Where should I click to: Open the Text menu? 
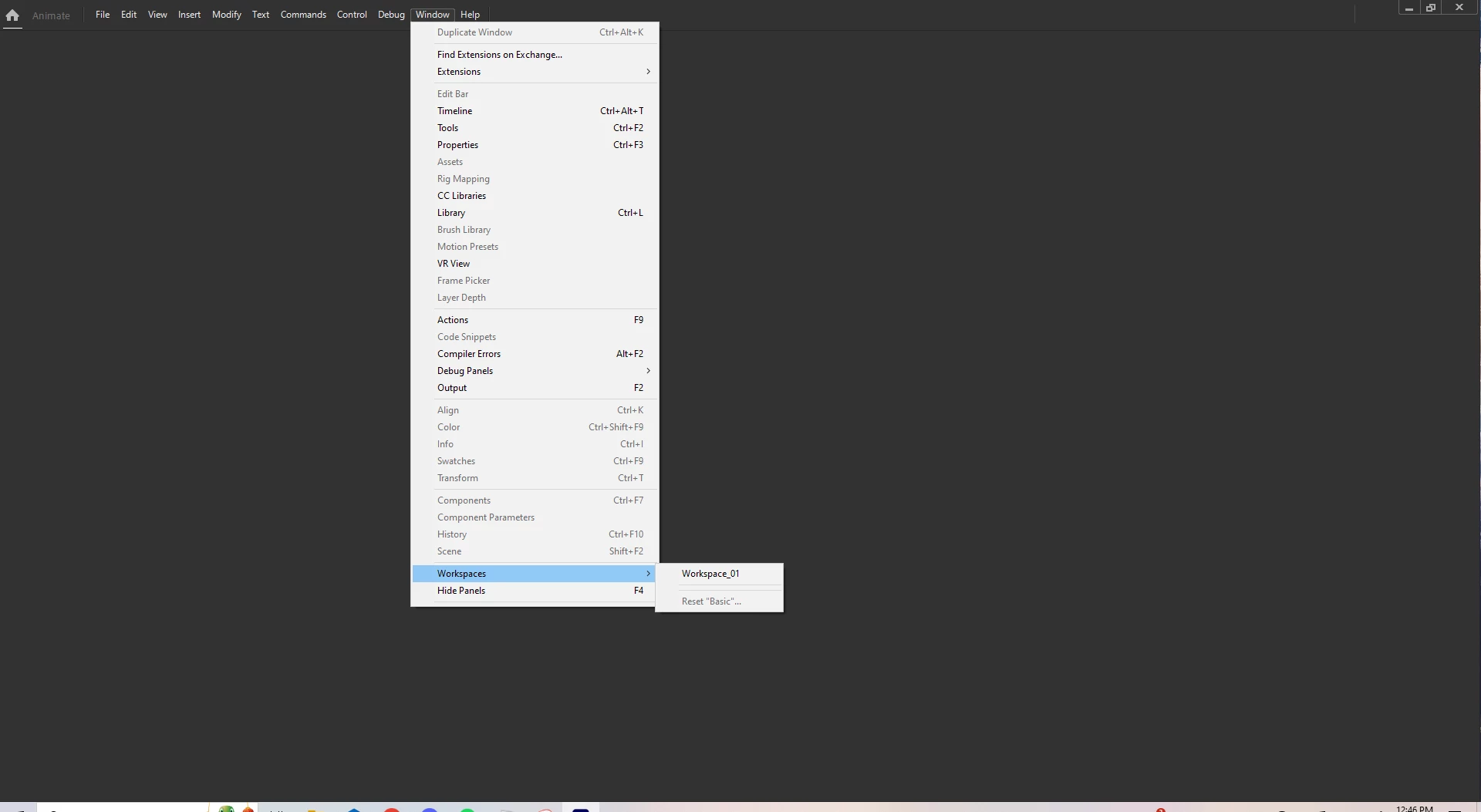[261, 15]
